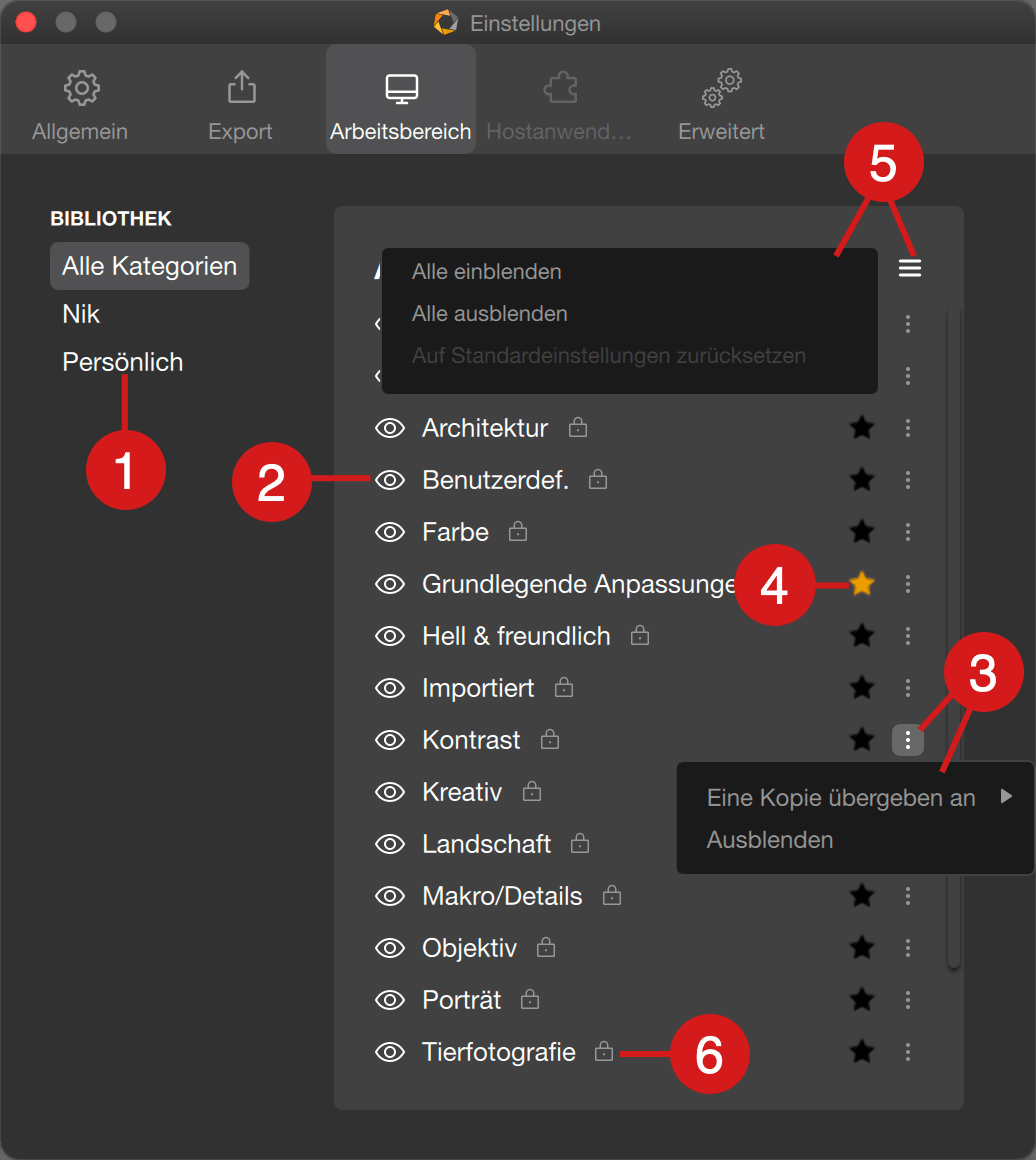Select 'Ausblenden' in the context menu
Screen dimensions: 1036x1160
click(x=770, y=840)
